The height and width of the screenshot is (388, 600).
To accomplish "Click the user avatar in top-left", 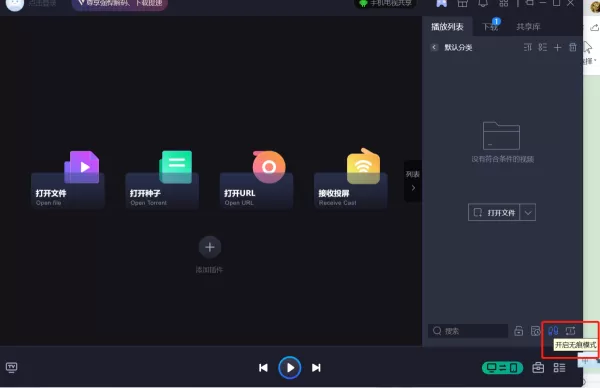I will pyautogui.click(x=15, y=4).
